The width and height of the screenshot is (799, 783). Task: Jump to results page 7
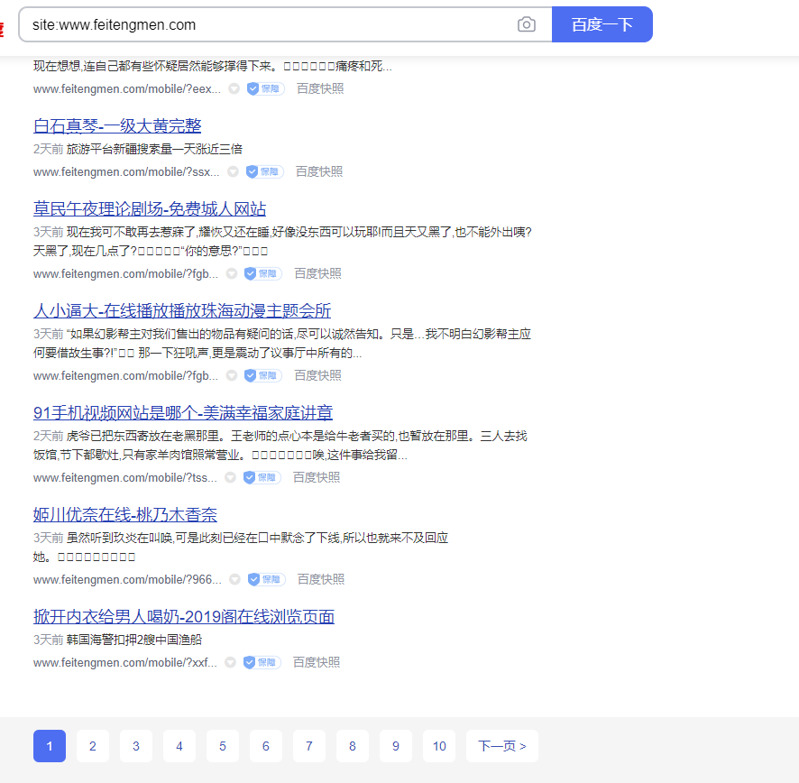309,746
